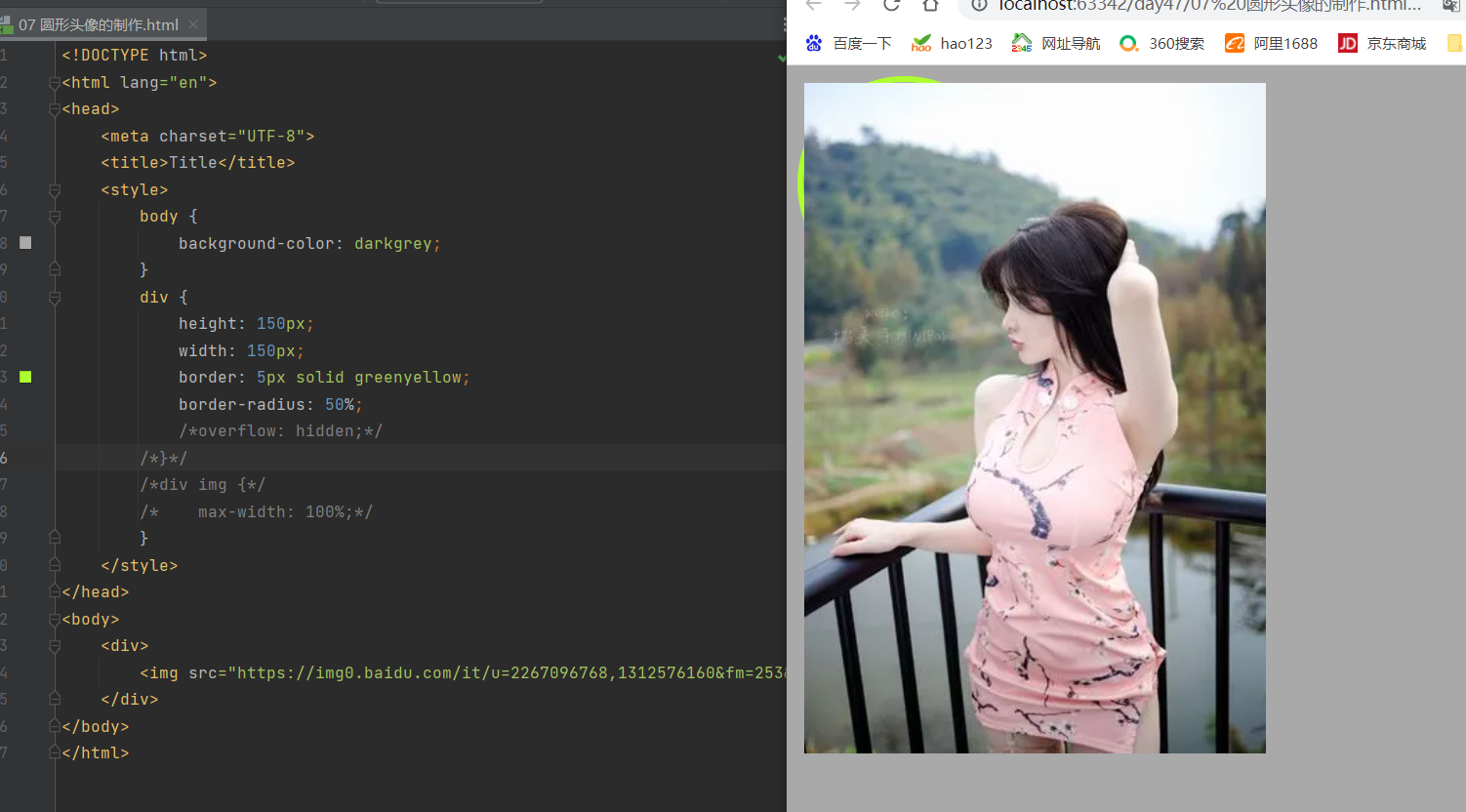Click fold end marker at </div>

55,700
